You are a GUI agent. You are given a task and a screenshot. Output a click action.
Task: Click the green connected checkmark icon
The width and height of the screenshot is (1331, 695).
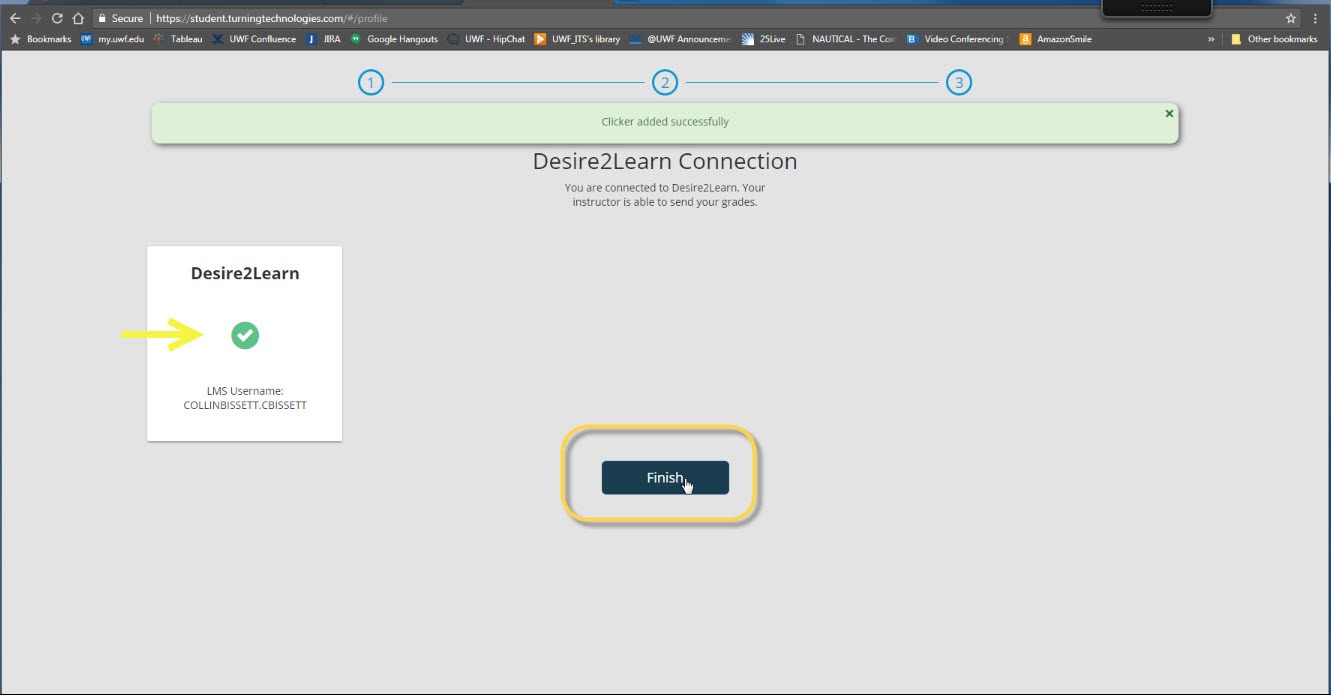pos(245,336)
